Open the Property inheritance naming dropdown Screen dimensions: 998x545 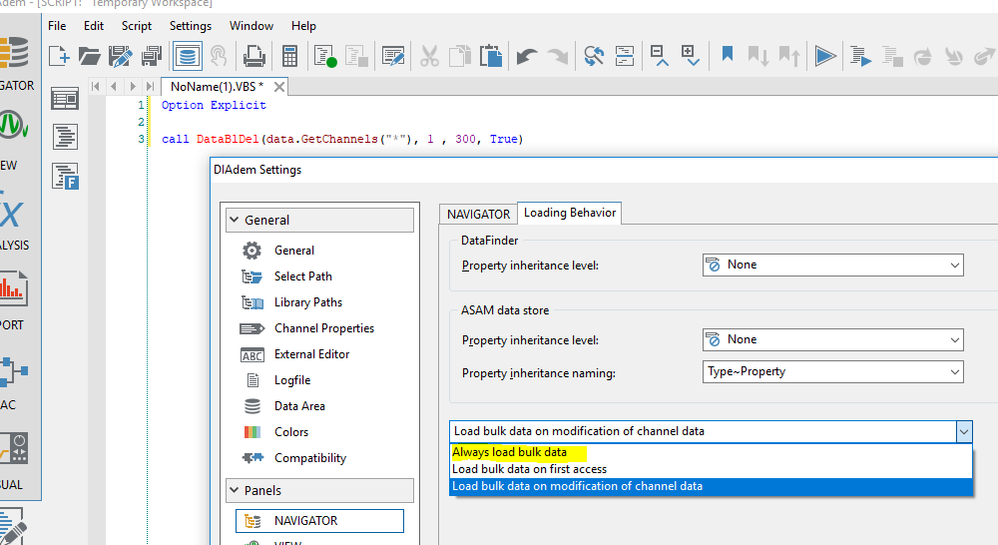pyautogui.click(x=832, y=372)
